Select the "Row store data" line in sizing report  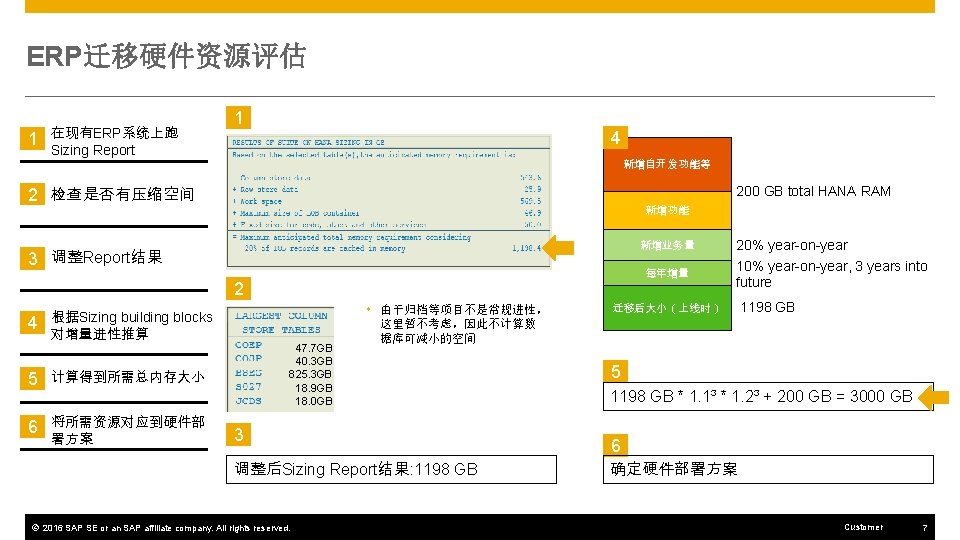[387, 189]
